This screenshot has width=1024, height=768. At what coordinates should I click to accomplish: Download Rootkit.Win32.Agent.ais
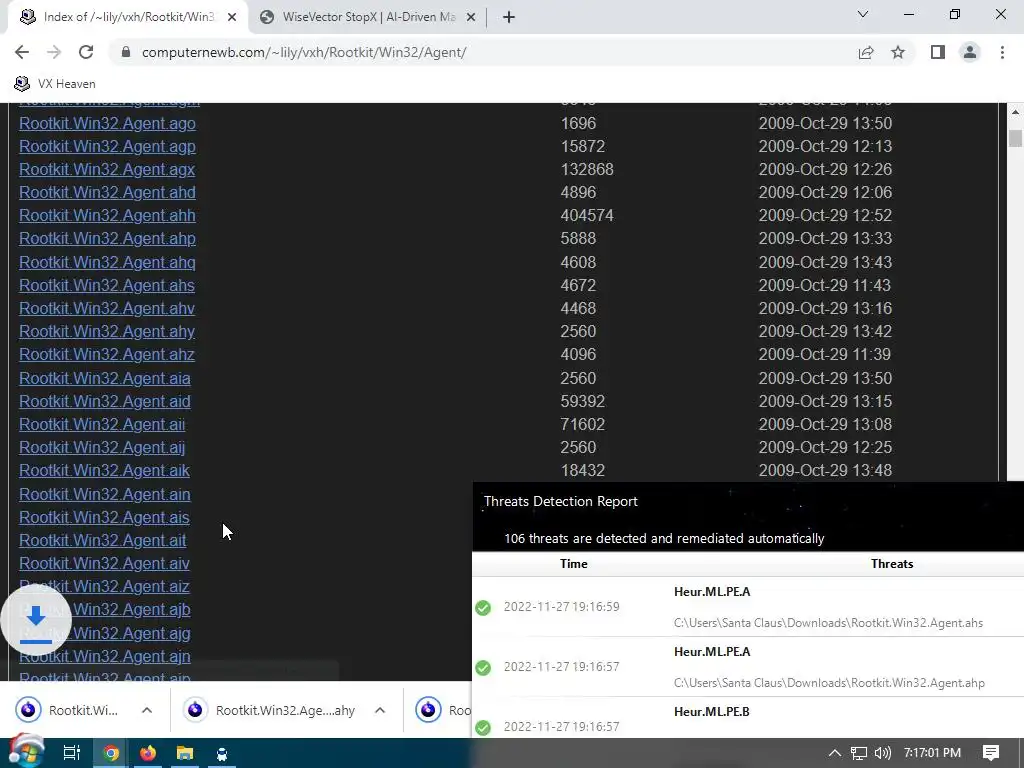104,517
